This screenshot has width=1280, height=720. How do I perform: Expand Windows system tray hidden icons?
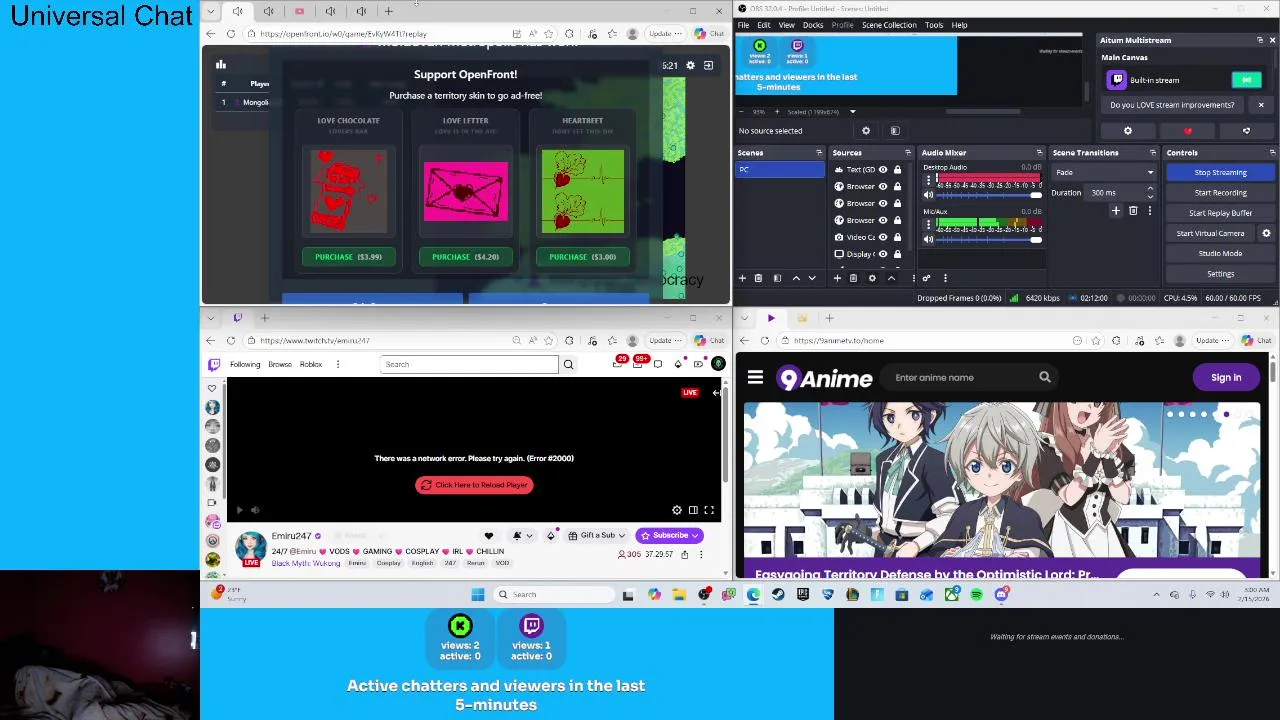1156,594
